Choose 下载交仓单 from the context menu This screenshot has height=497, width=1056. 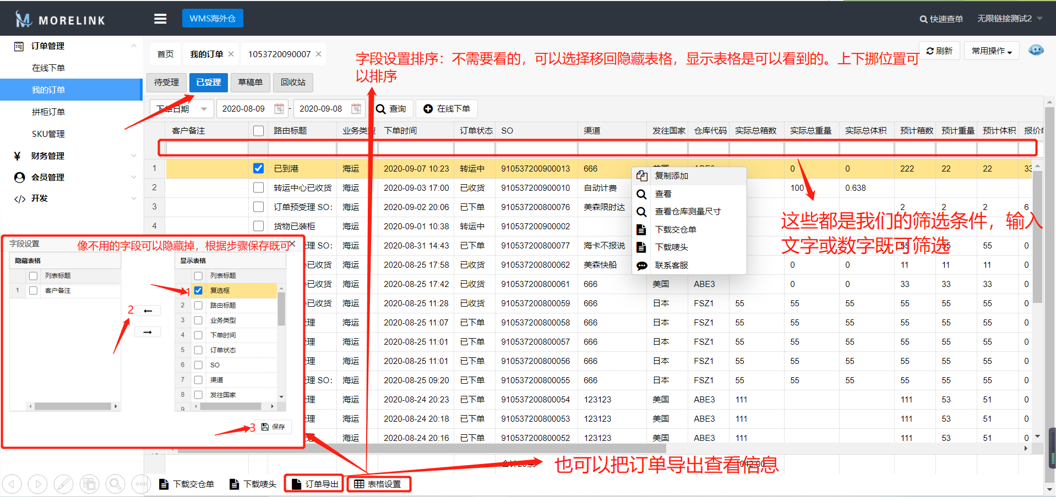[x=688, y=230]
